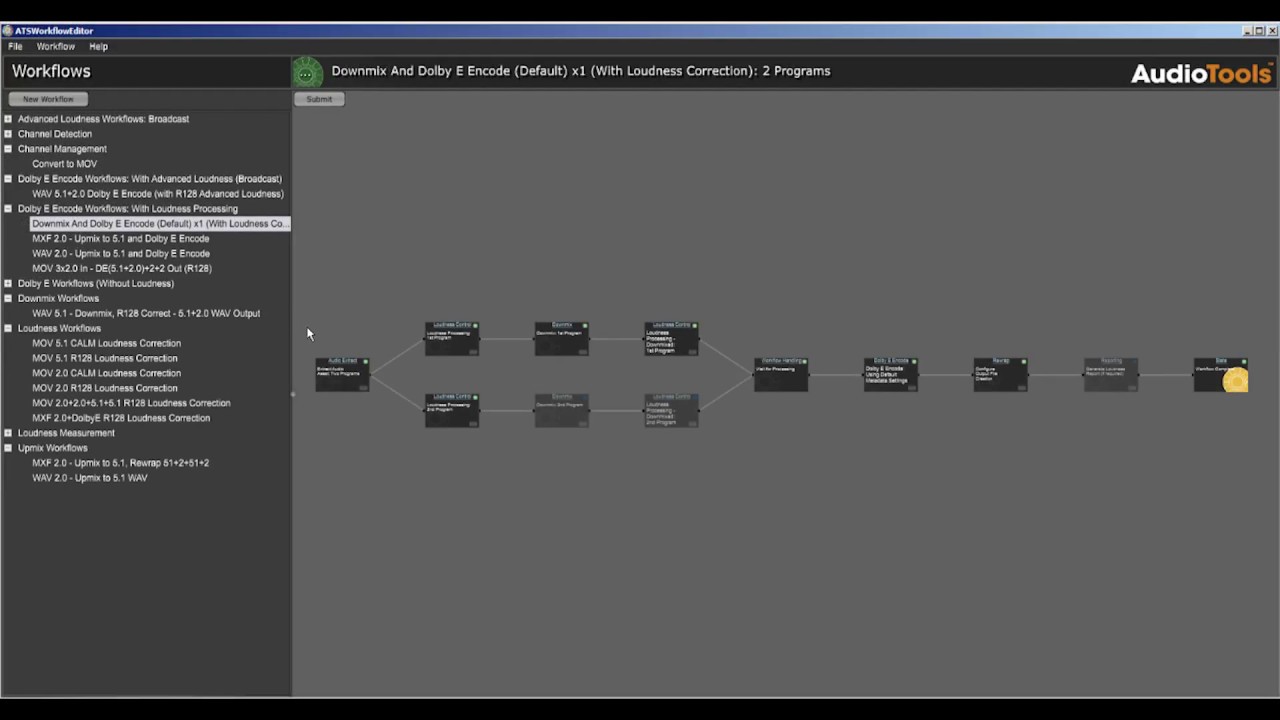Select MOV 5.1 R128 Loudness Correction
Viewport: 1280px width, 720px height.
pyautogui.click(x=104, y=358)
